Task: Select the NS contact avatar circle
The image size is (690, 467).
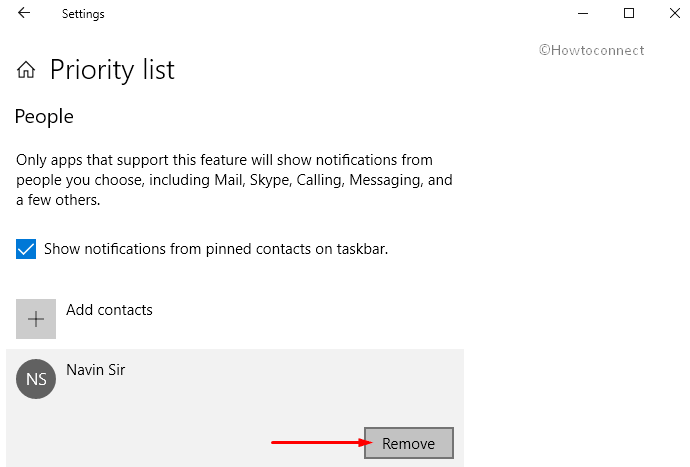Action: coord(36,379)
